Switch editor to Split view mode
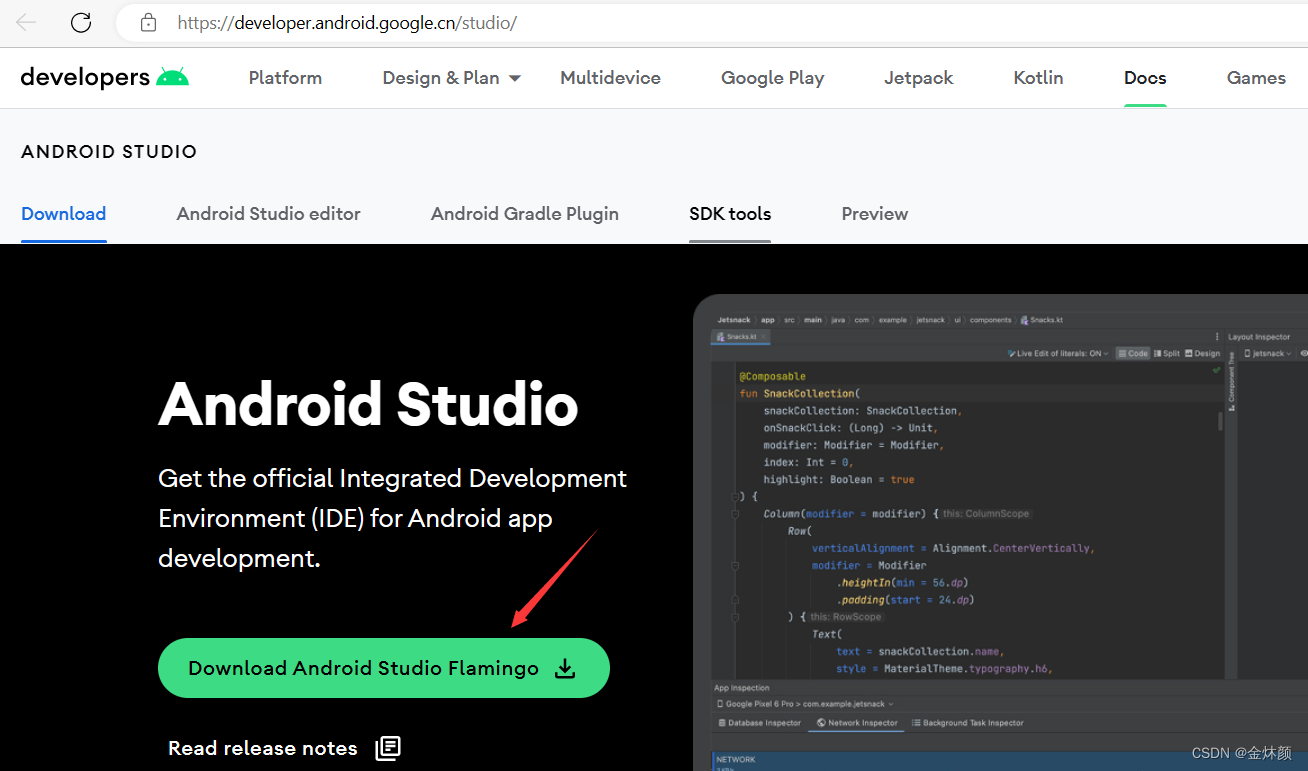This screenshot has height=771, width=1308. 1167,353
